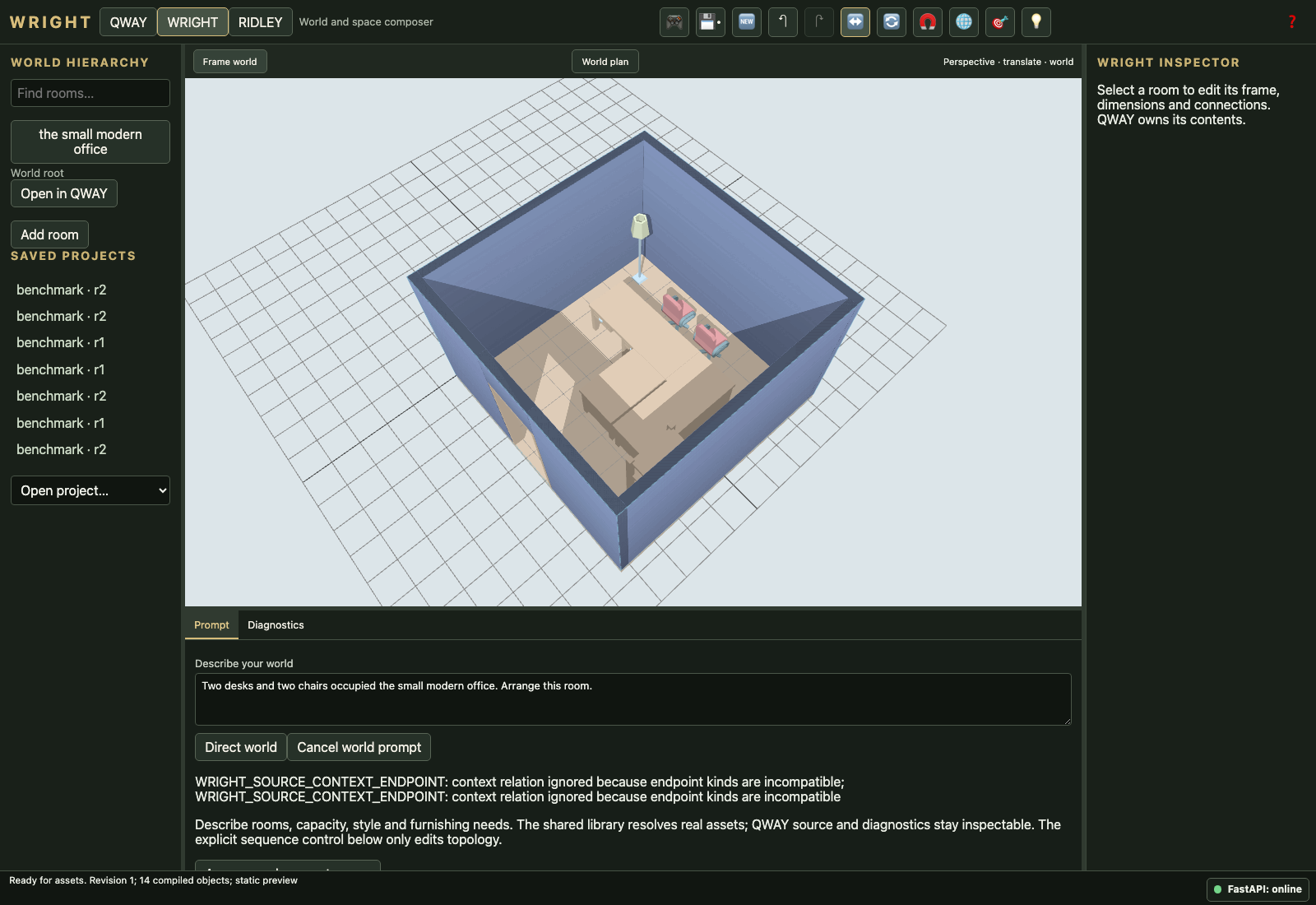Select the translate arrows tool

tap(855, 22)
